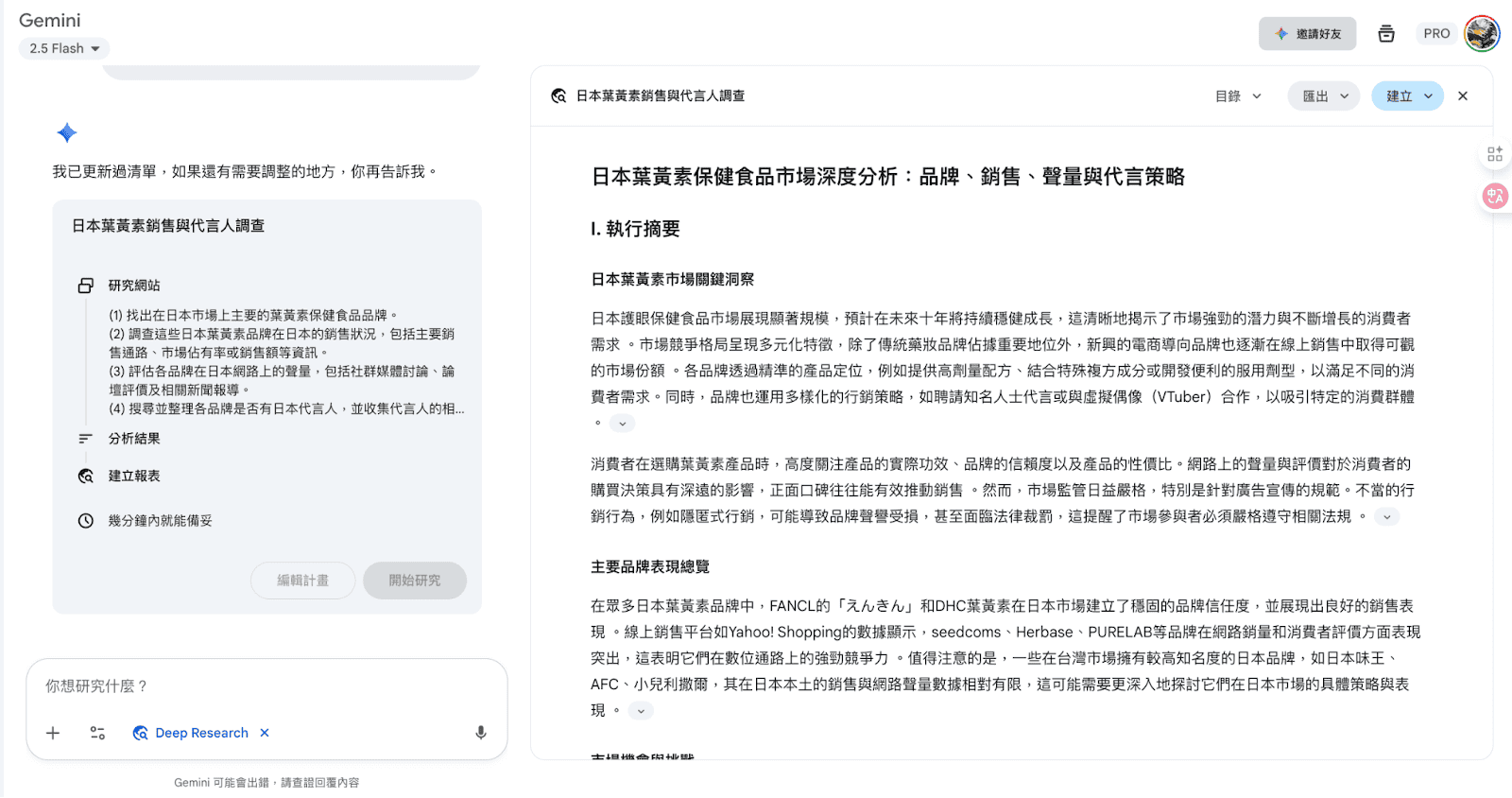This screenshot has height=798, width=1512.
Task: Click the 開始研究 button
Action: [415, 581]
